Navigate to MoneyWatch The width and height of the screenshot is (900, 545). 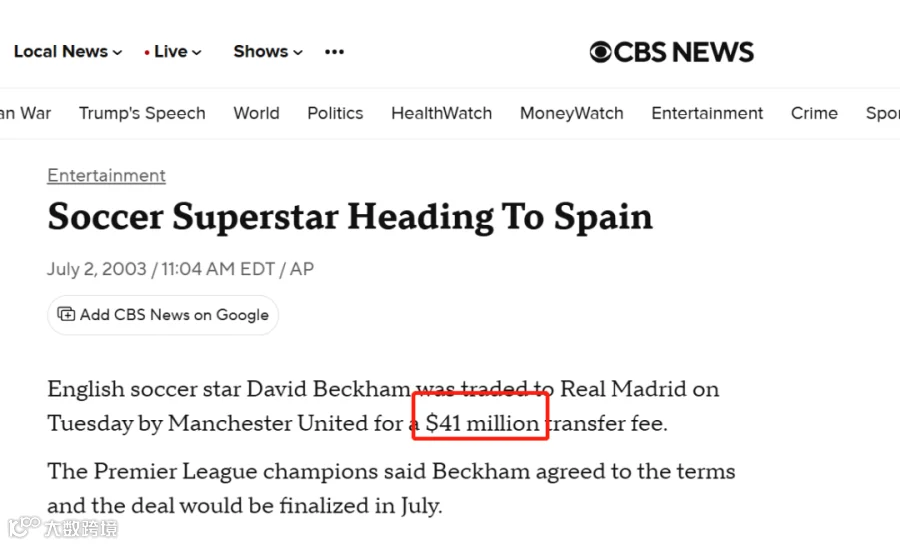pos(572,113)
